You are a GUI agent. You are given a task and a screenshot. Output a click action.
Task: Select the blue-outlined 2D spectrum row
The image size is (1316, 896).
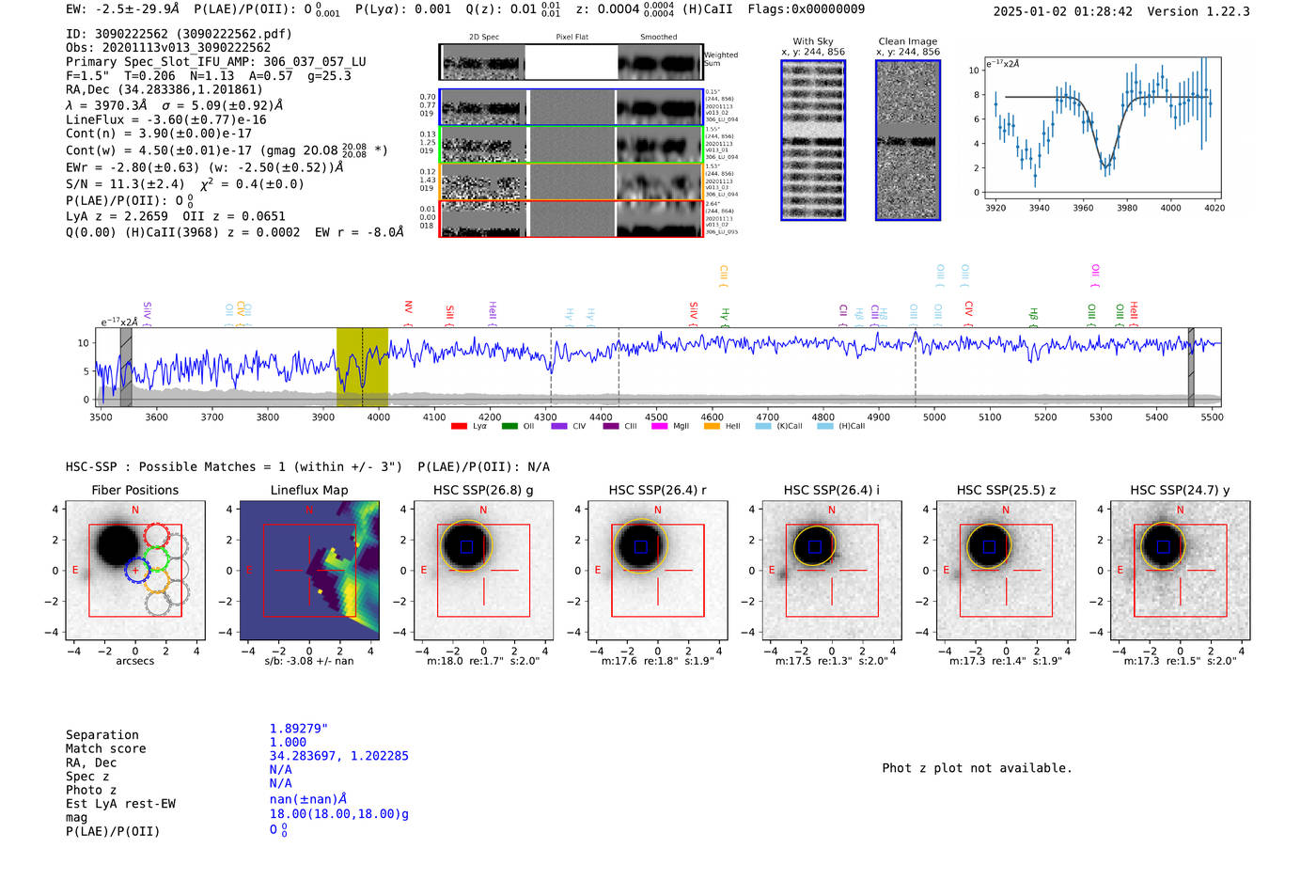coord(572,107)
